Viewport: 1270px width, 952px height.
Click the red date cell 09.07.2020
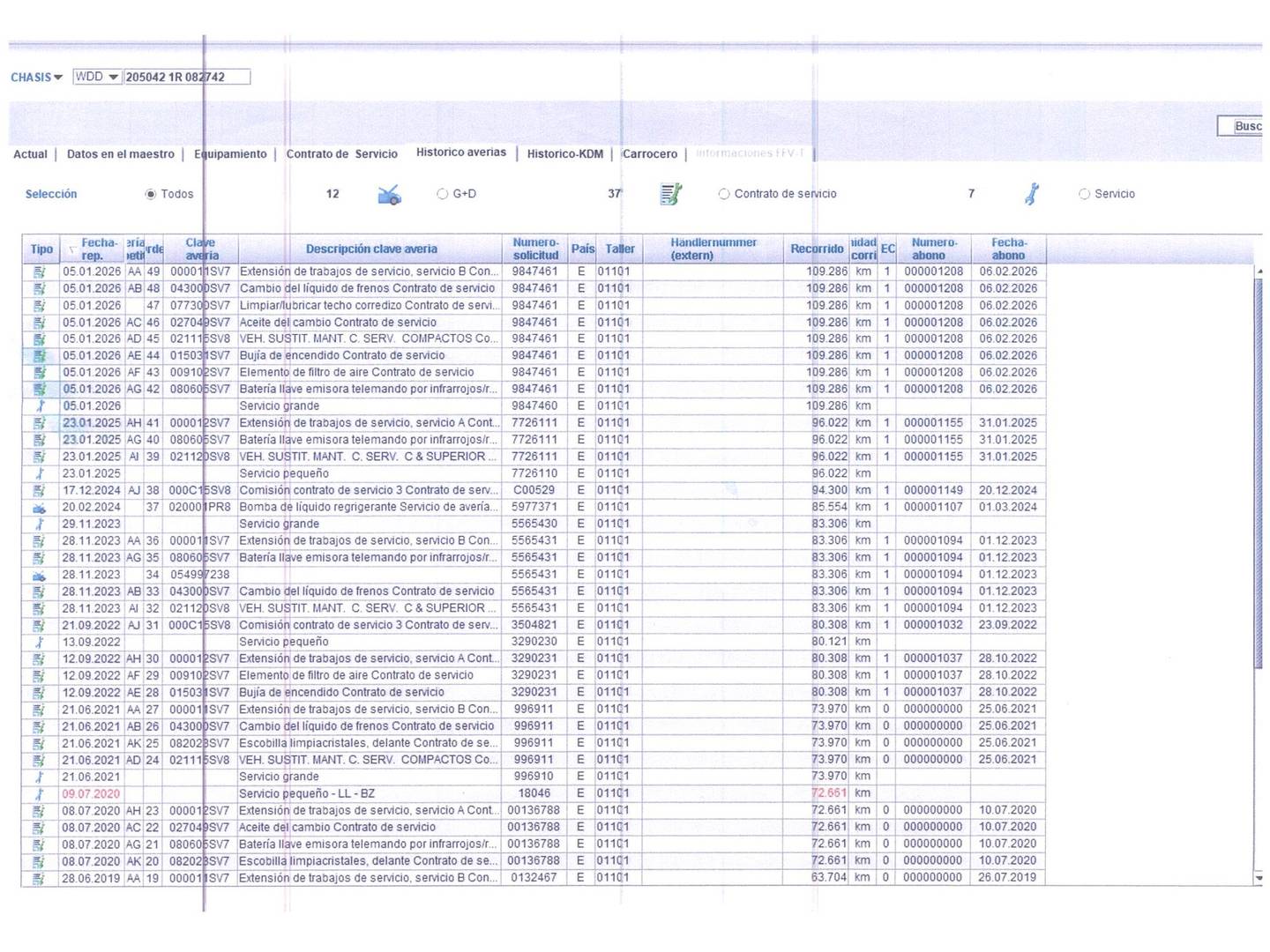coord(92,794)
